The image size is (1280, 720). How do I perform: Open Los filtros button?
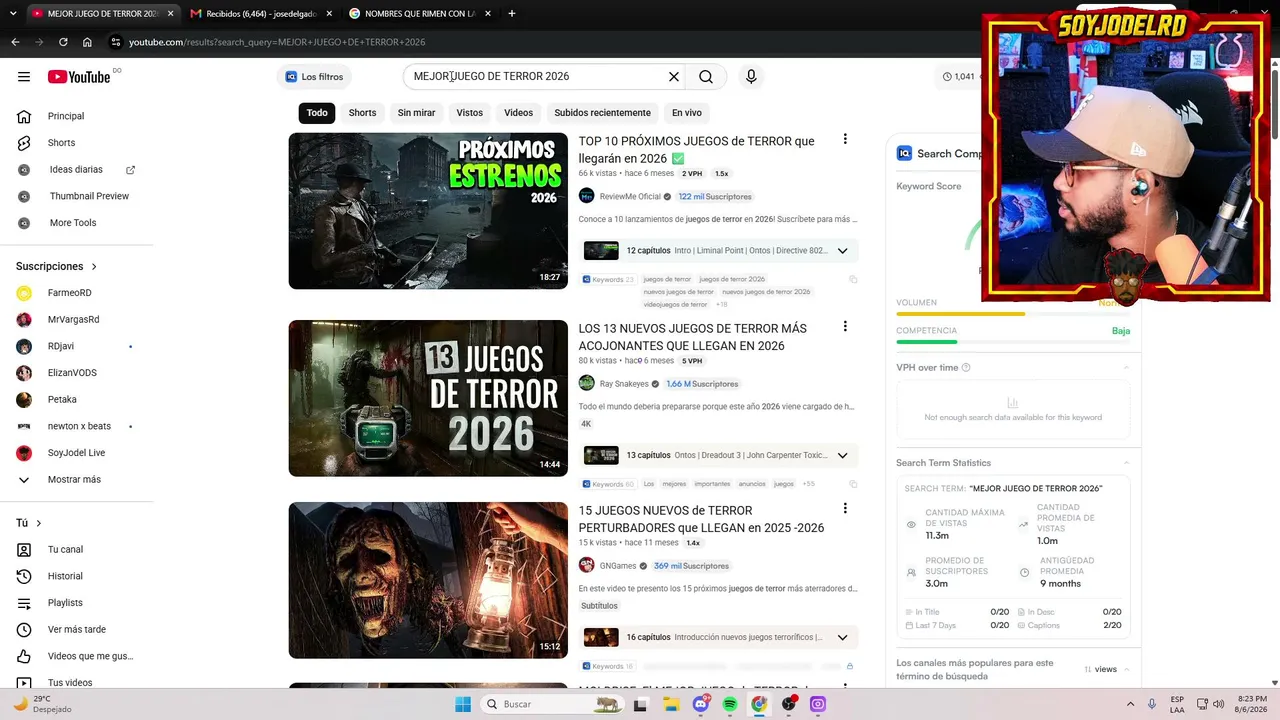point(314,77)
